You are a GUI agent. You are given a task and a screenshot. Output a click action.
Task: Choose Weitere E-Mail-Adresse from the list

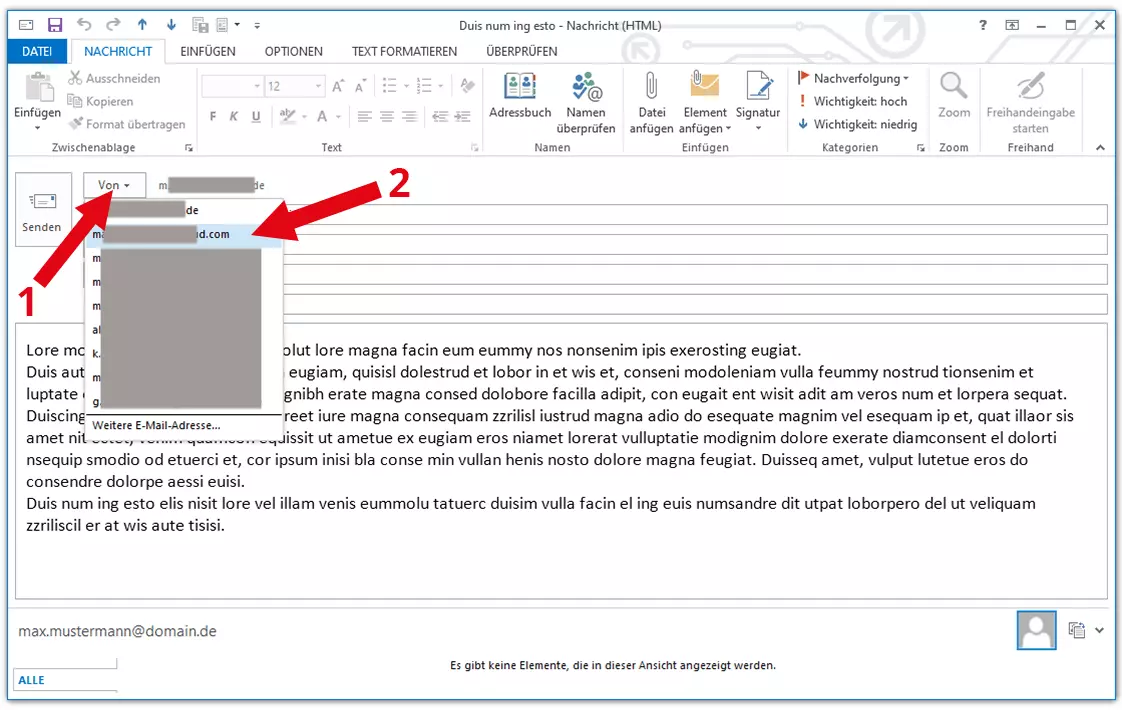click(158, 424)
